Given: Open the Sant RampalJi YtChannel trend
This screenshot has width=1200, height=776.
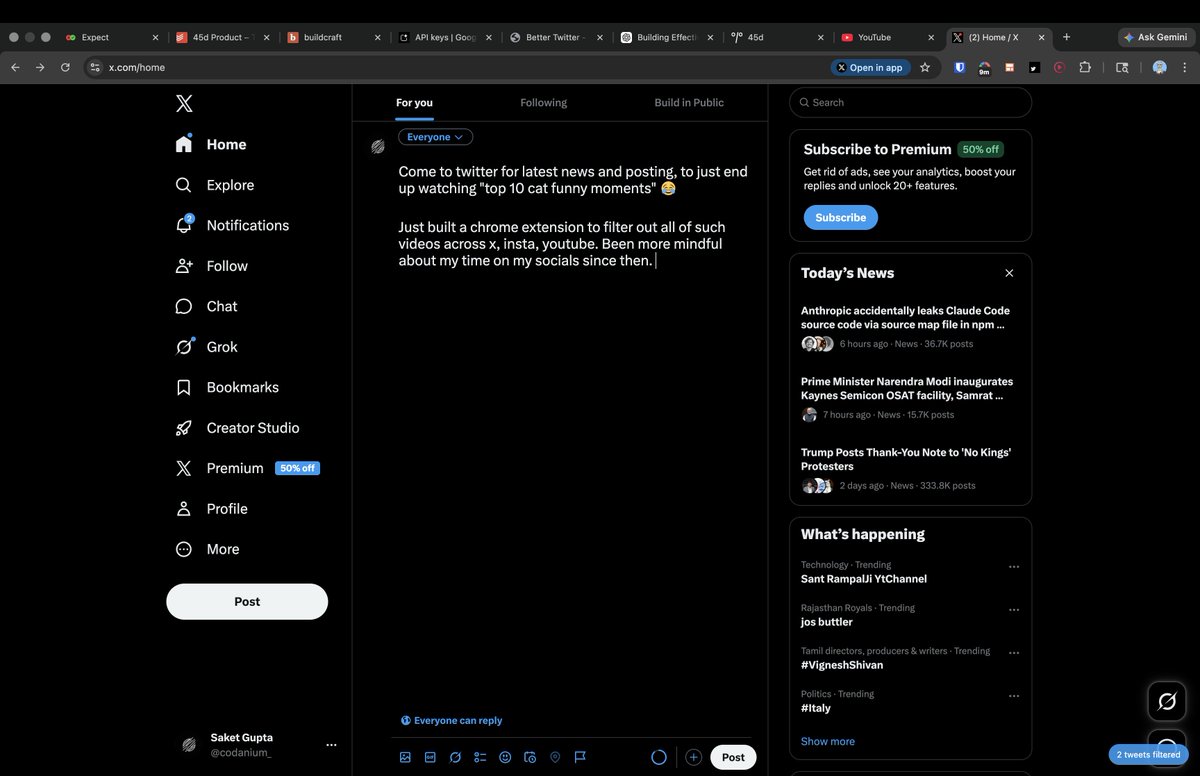Looking at the screenshot, I should tap(864, 579).
